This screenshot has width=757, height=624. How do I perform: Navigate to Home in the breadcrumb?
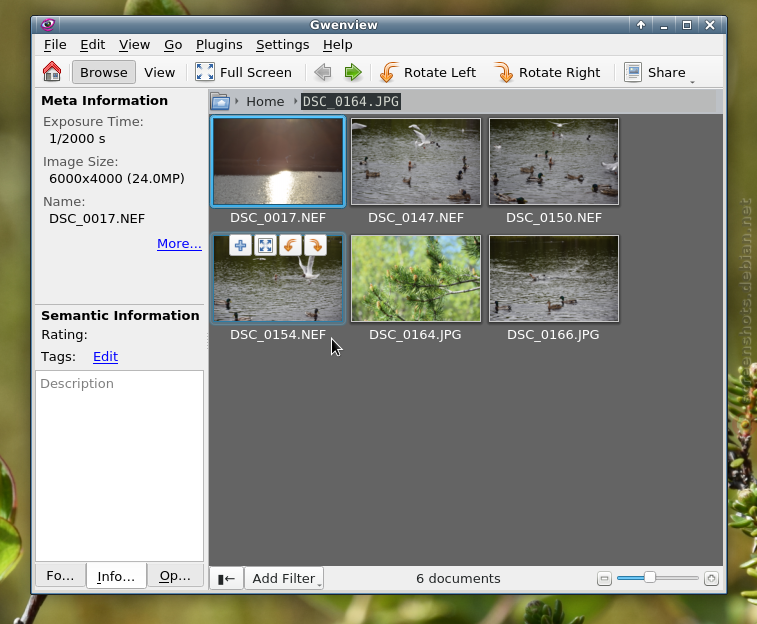point(265,101)
